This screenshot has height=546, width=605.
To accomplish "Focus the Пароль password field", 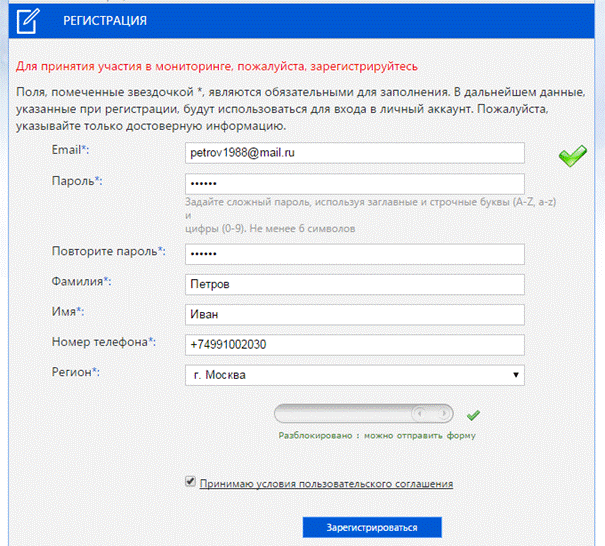I will click(355, 184).
